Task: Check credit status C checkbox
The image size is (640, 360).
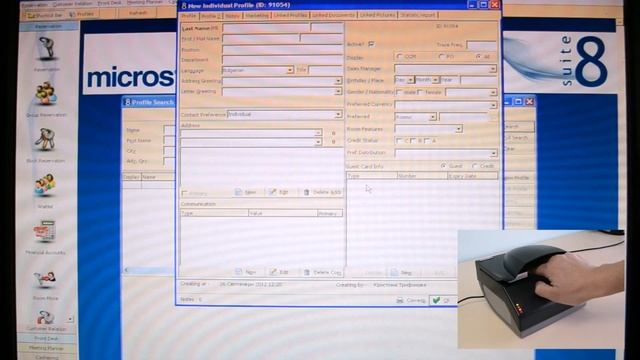Action: (399, 140)
